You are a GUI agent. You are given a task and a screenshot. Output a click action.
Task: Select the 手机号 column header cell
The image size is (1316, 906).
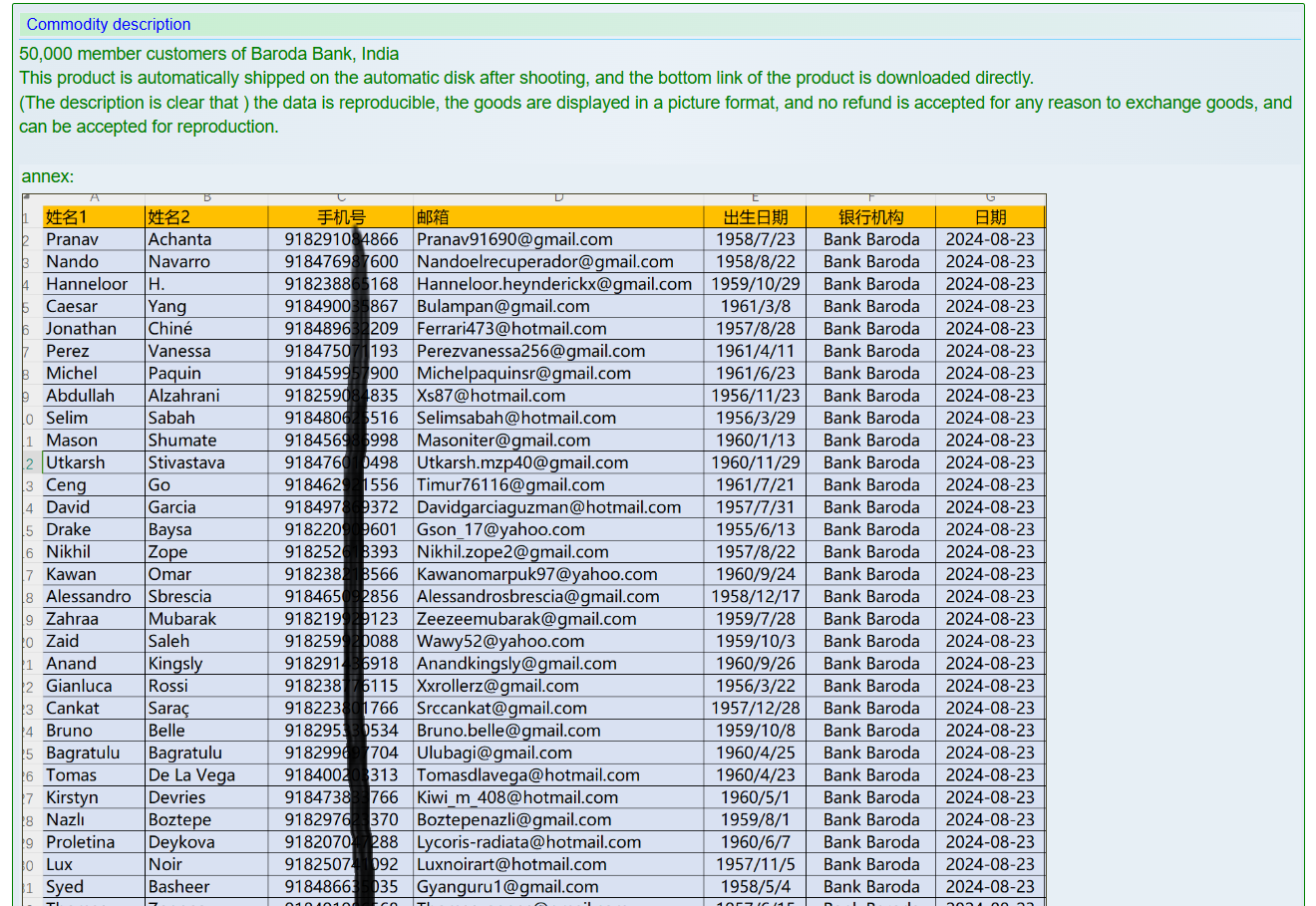point(341,217)
